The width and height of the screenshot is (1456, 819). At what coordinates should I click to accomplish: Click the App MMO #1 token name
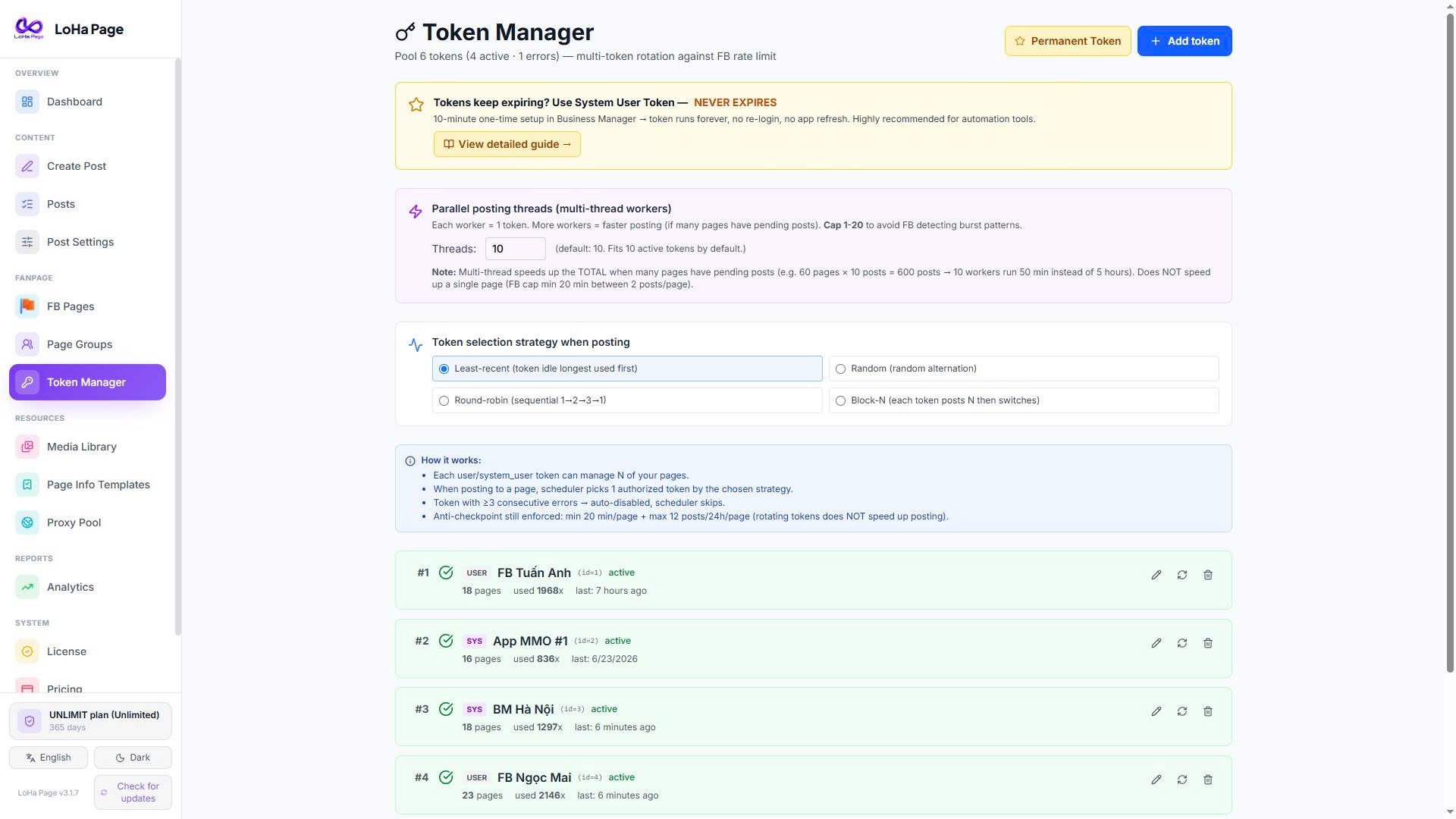tap(530, 641)
